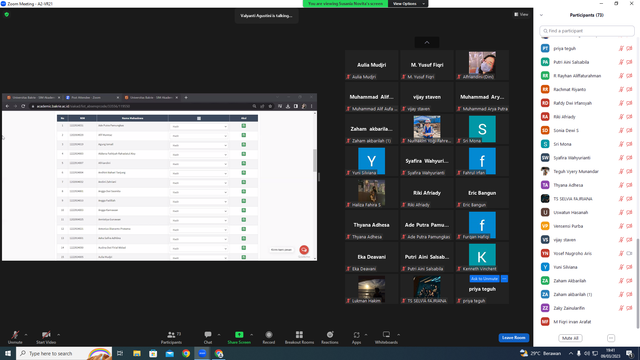Open more options menu next to Mute All
The height and width of the screenshot is (360, 640).
pyautogui.click(x=611, y=338)
